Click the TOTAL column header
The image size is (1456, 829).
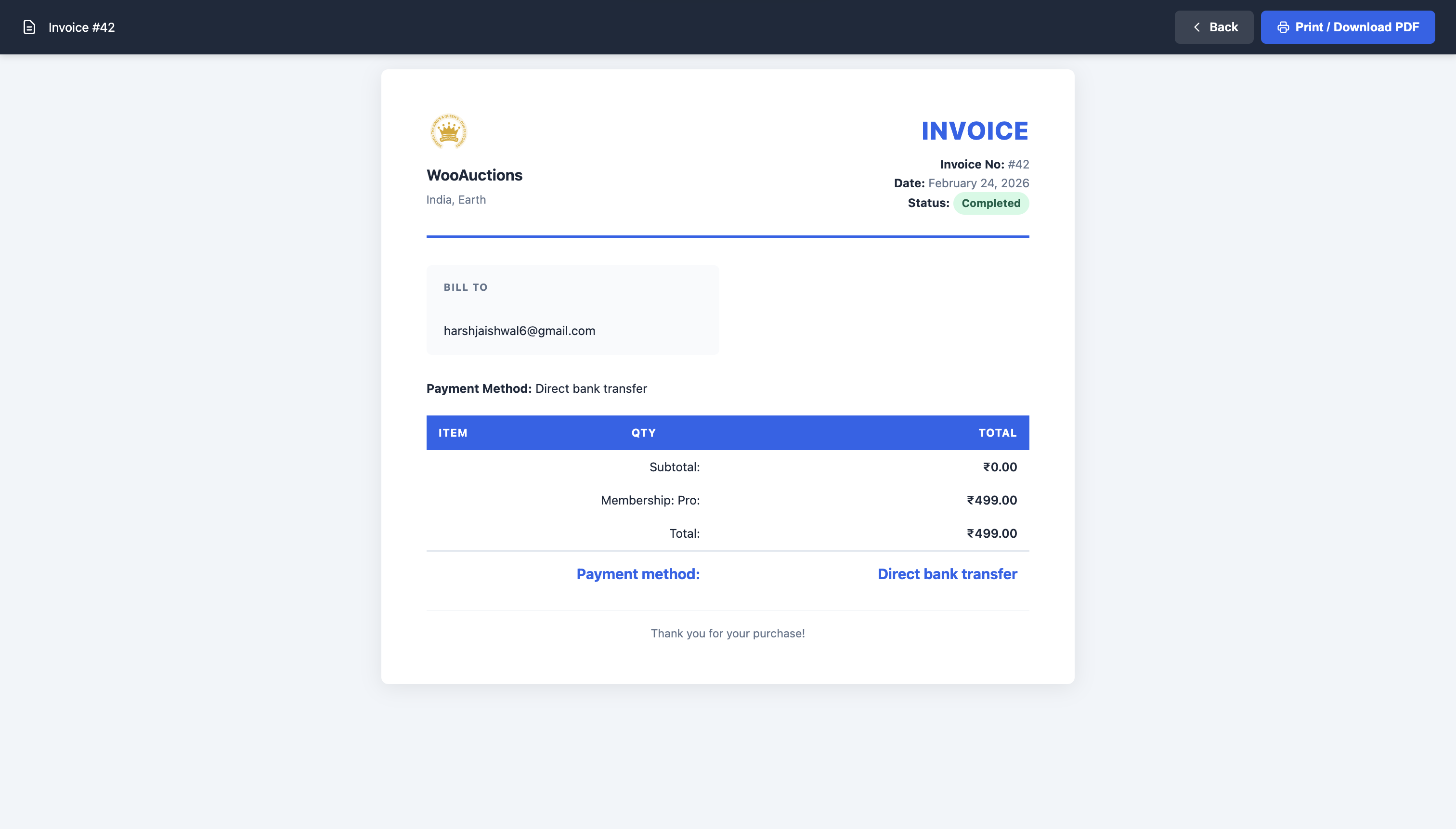click(x=998, y=433)
